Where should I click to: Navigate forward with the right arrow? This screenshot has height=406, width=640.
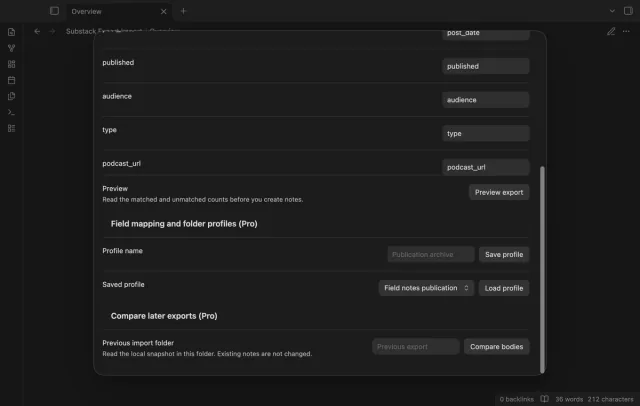(52, 31)
